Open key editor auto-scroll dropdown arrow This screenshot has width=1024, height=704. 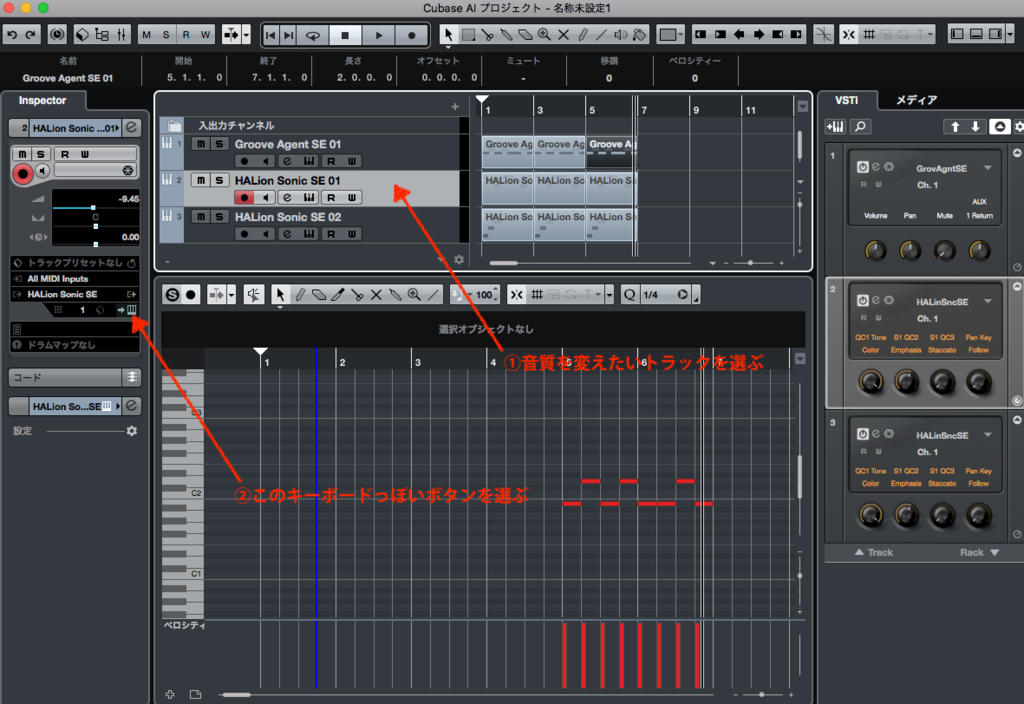point(231,295)
